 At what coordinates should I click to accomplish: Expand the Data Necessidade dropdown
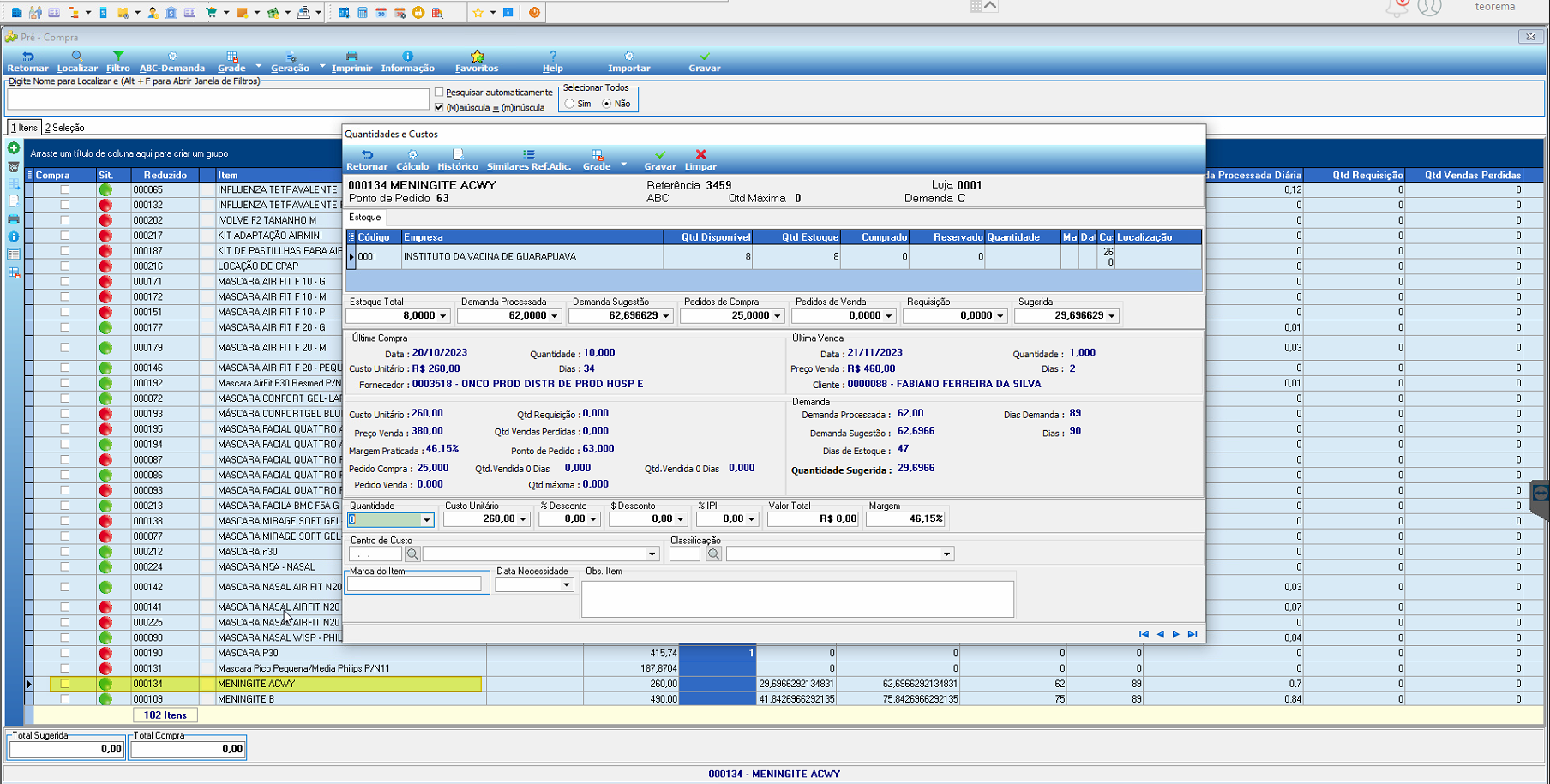566,585
